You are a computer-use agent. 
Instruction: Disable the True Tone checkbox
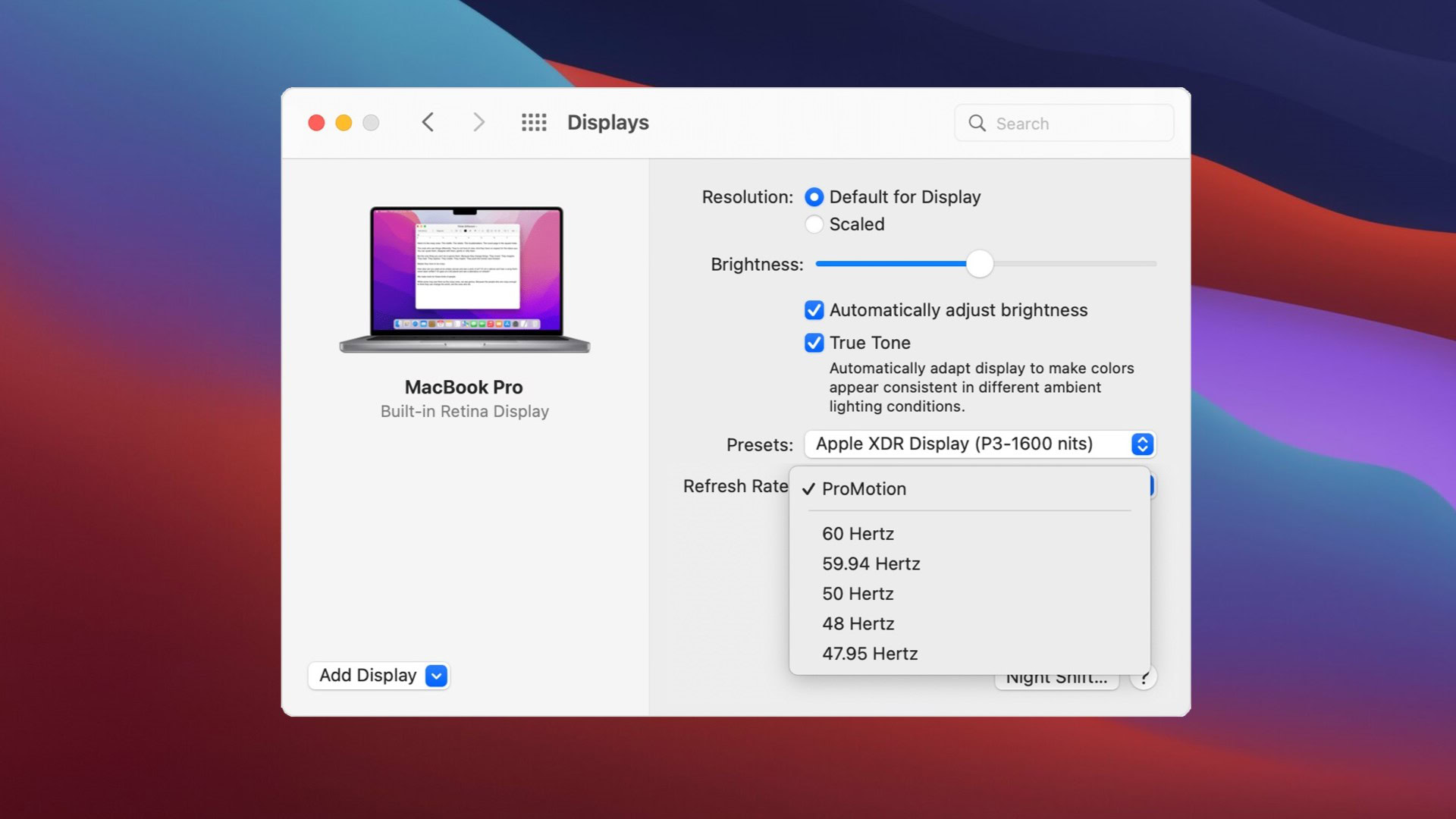pyautogui.click(x=814, y=343)
